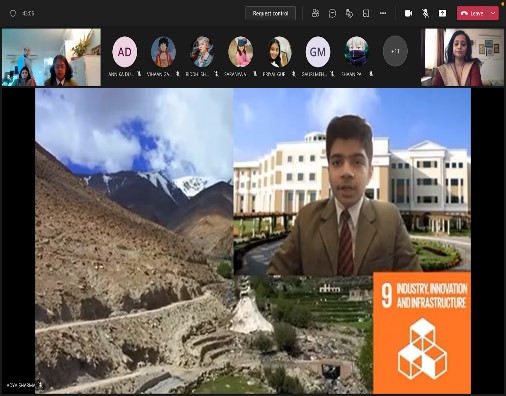Click the share content icon
Screen dimensions: 506x396
coord(442,13)
